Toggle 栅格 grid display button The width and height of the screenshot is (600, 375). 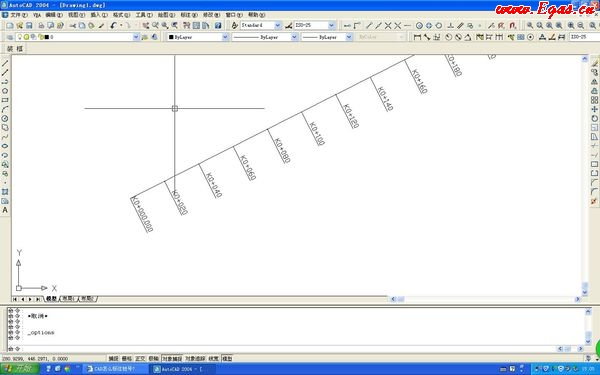click(x=127, y=359)
